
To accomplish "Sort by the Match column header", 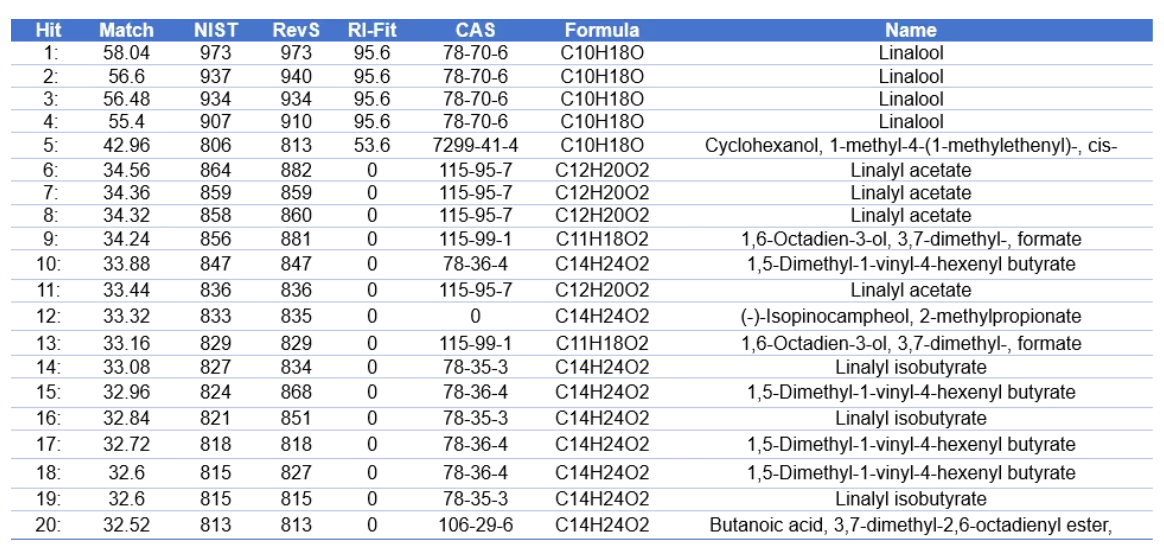I will pos(126,30).
